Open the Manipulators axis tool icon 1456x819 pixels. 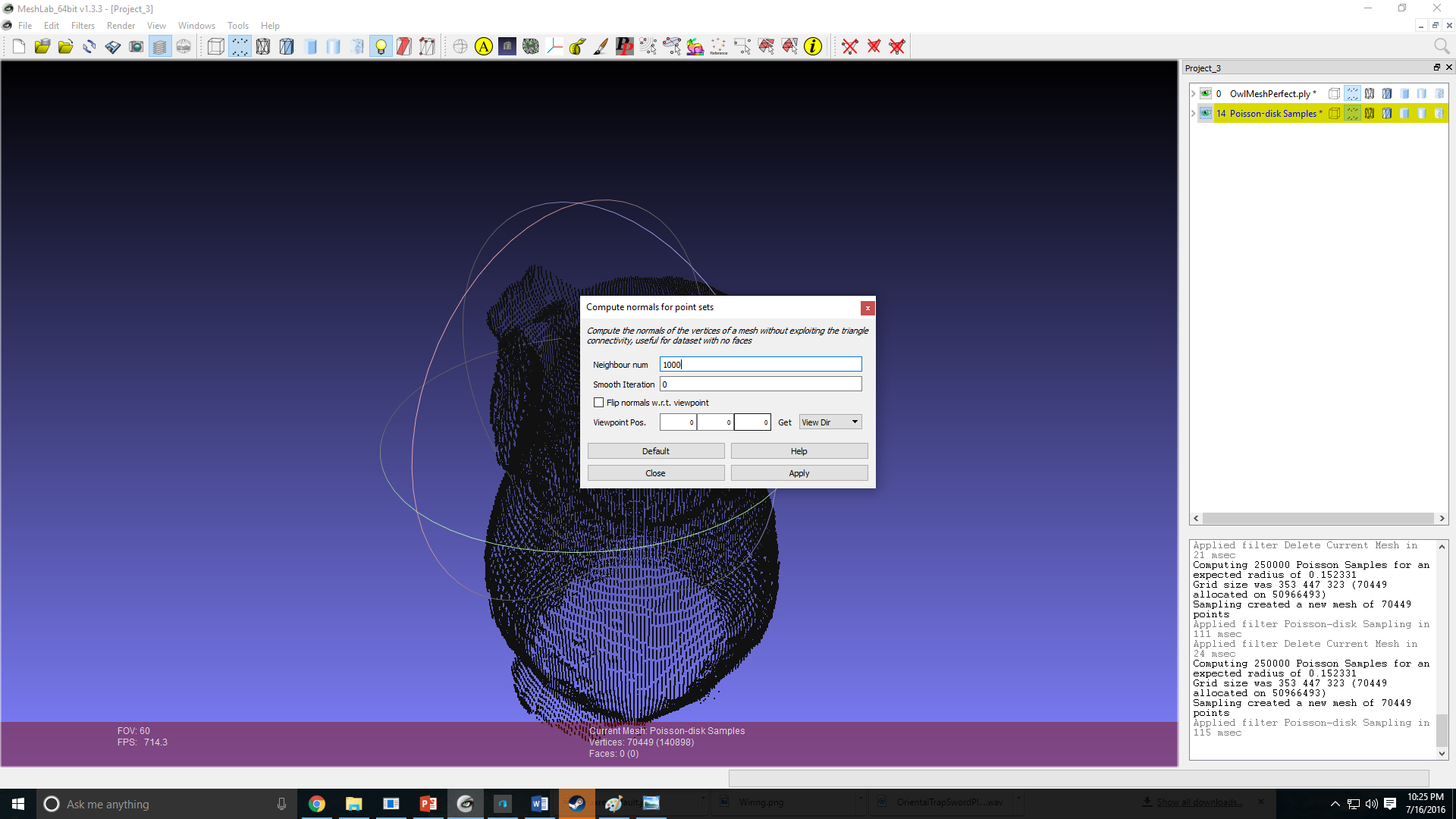click(554, 47)
